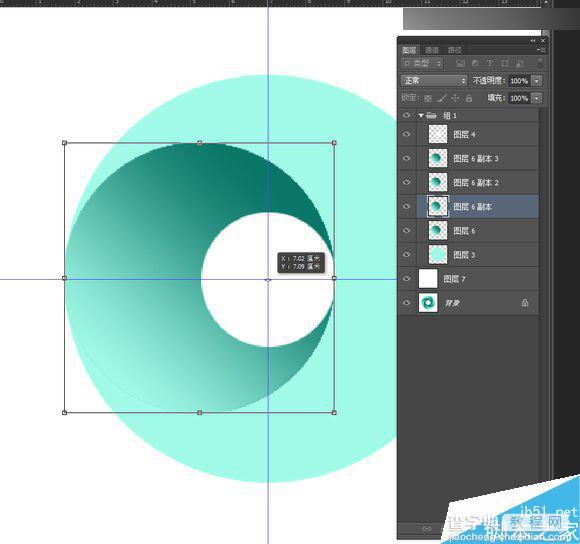Hide the selected 图层 6 副本 layer
Screen dimensions: 580x544
pos(407,206)
